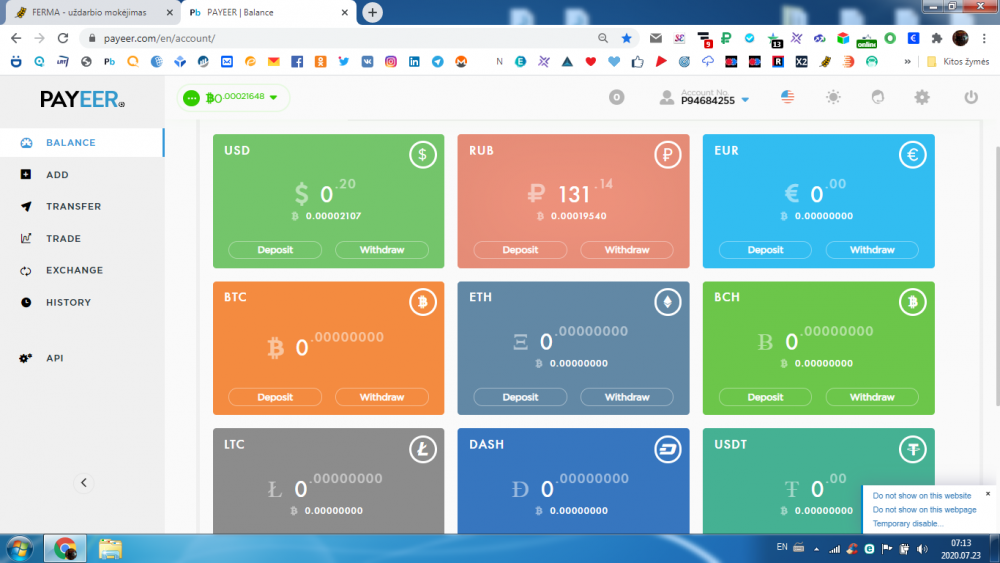The width and height of the screenshot is (1000, 563).
Task: Toggle the light theme sun icon
Action: 833,97
